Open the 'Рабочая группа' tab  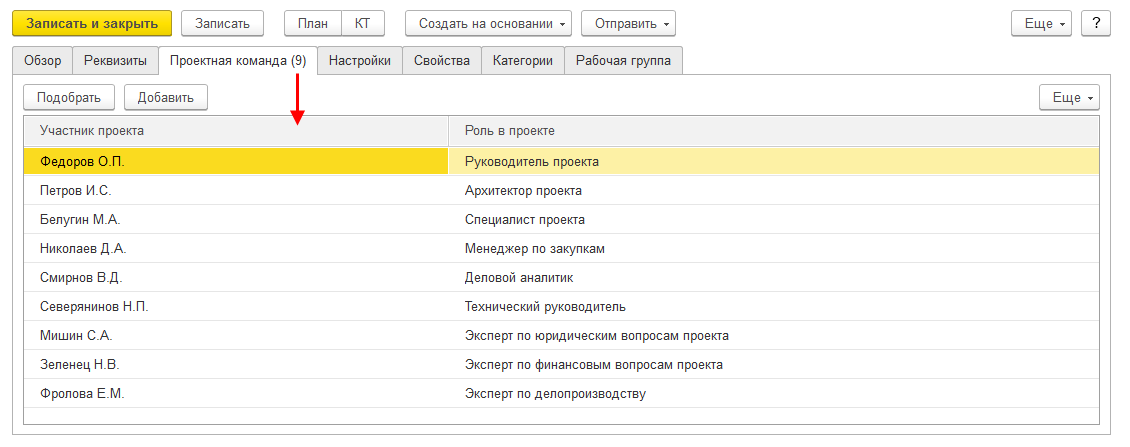tap(623, 61)
